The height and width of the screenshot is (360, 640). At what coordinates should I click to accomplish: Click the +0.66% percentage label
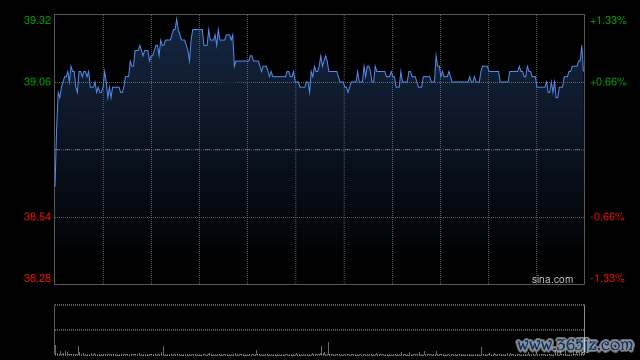pyautogui.click(x=608, y=82)
